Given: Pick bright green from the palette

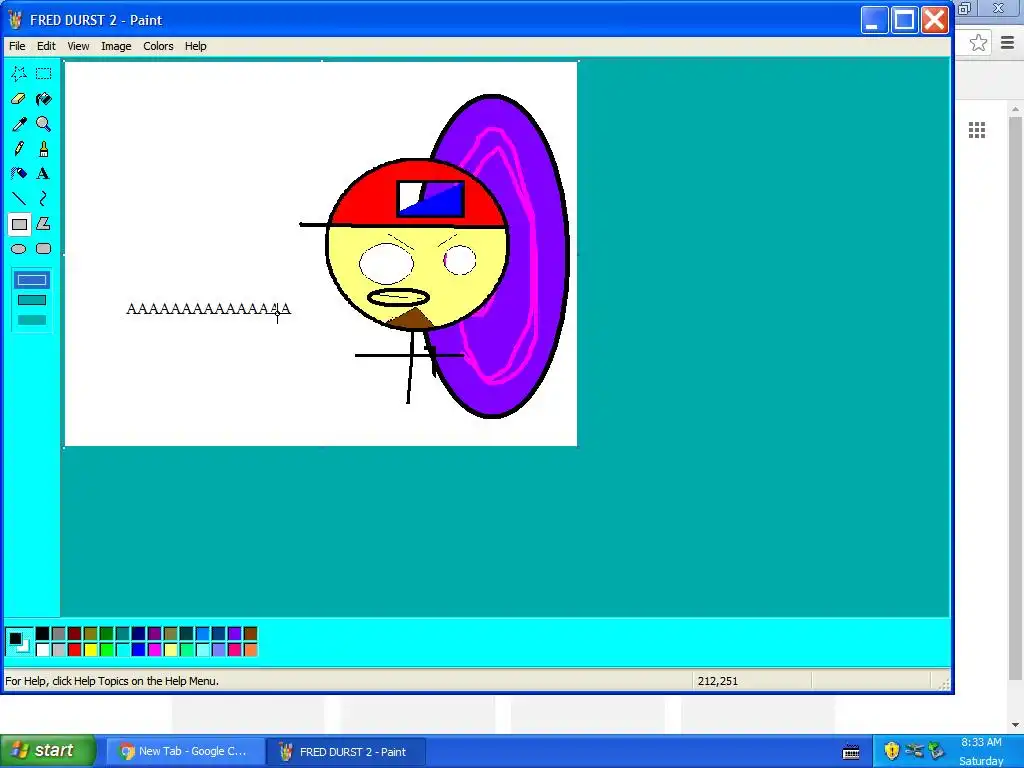Looking at the screenshot, I should coord(106,650).
